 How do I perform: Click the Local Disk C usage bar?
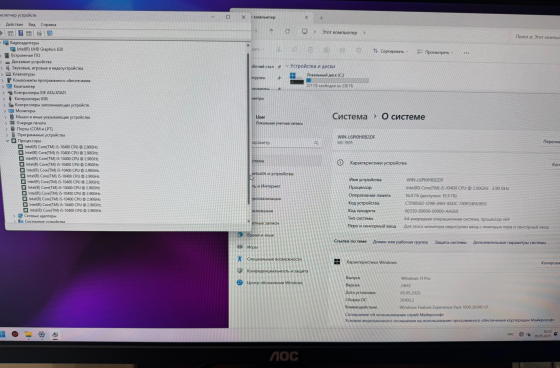click(x=337, y=80)
